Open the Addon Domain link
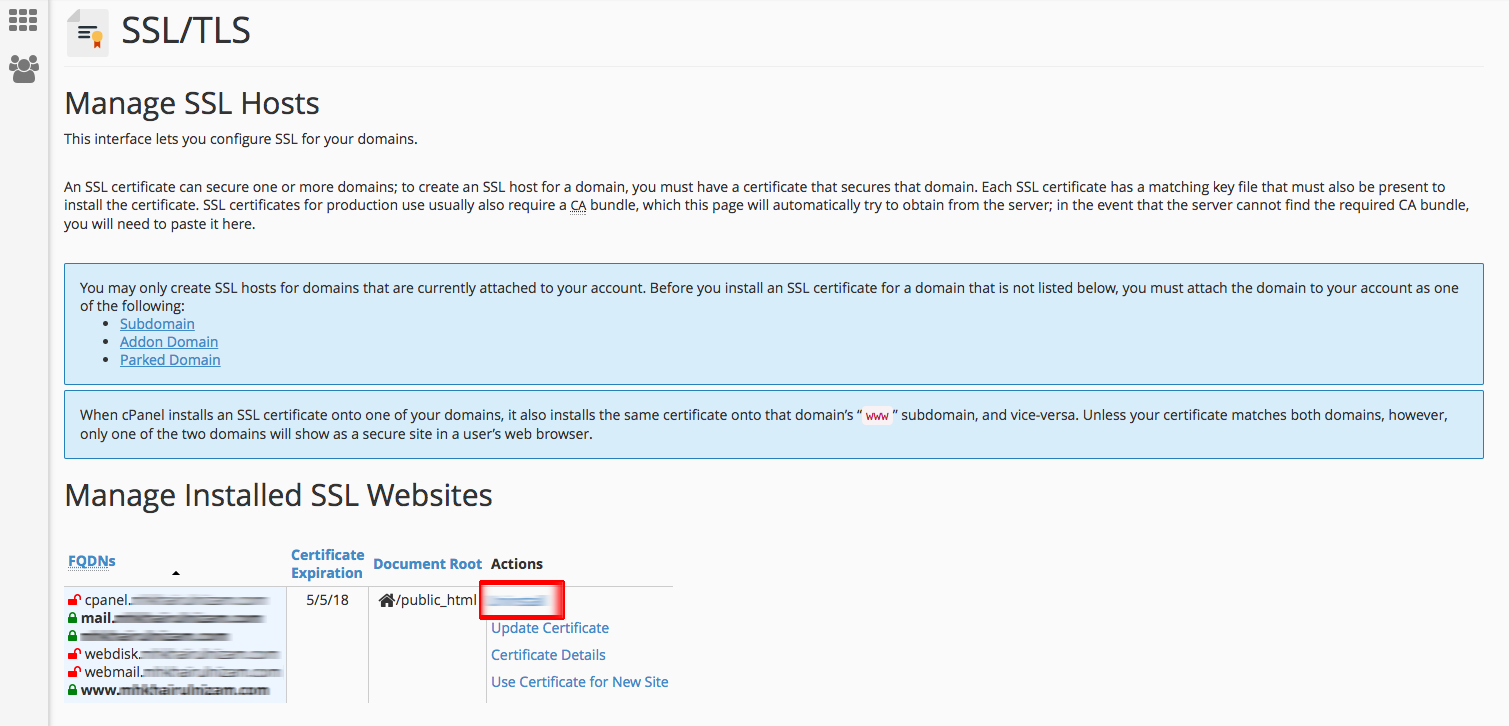 169,342
